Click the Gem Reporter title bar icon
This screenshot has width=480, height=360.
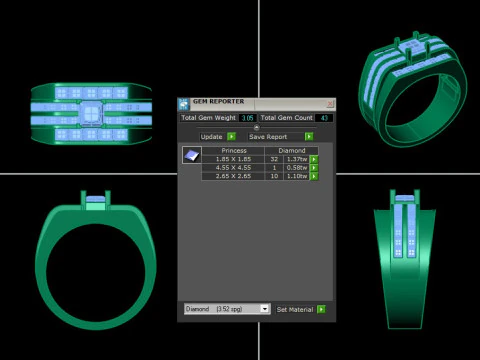pyautogui.click(x=184, y=104)
